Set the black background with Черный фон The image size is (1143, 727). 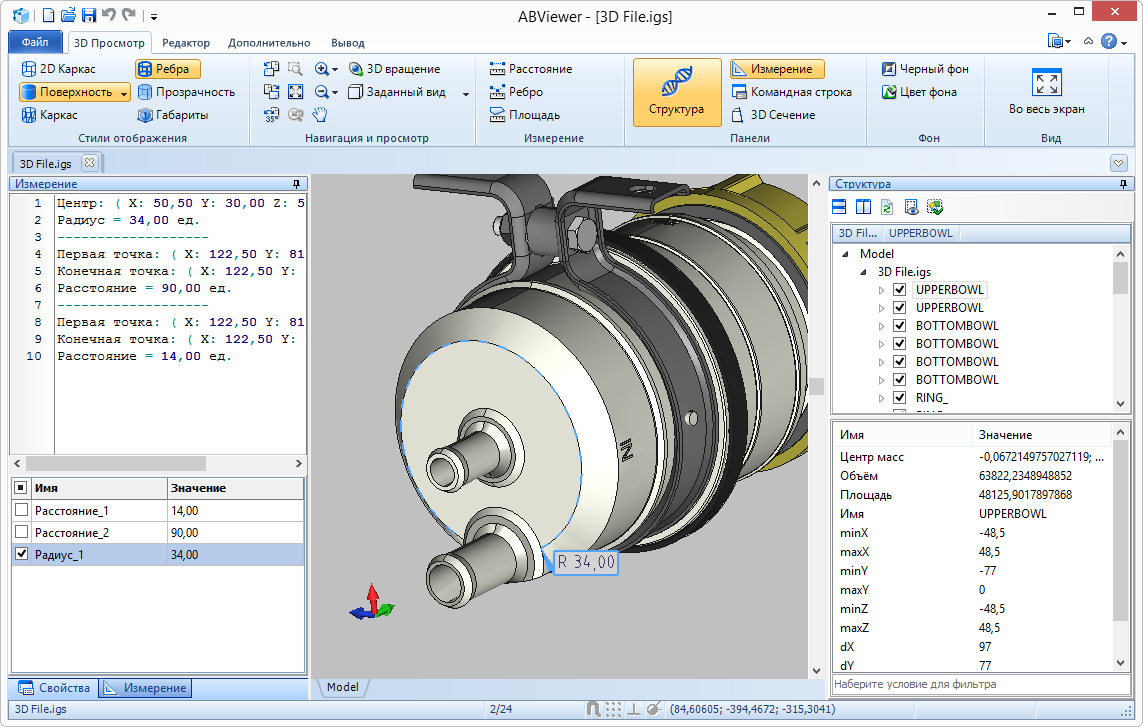click(924, 69)
